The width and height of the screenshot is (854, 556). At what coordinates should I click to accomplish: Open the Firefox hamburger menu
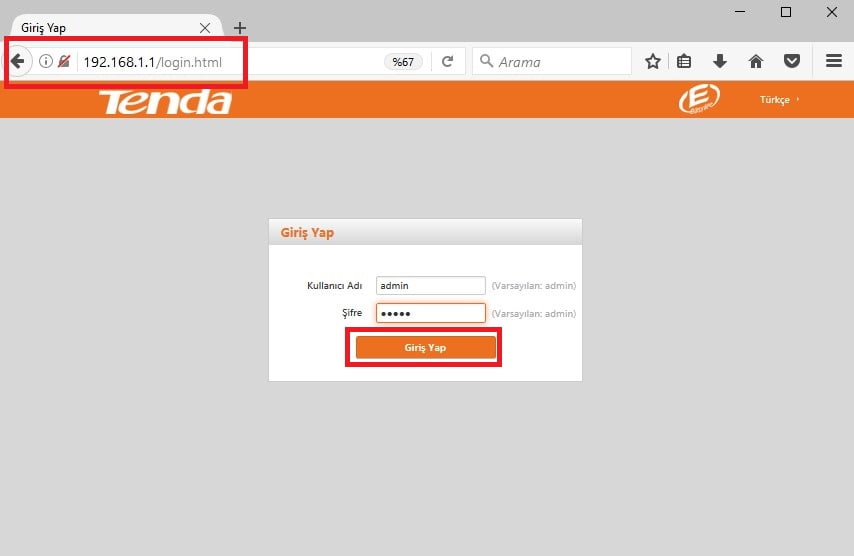point(833,62)
